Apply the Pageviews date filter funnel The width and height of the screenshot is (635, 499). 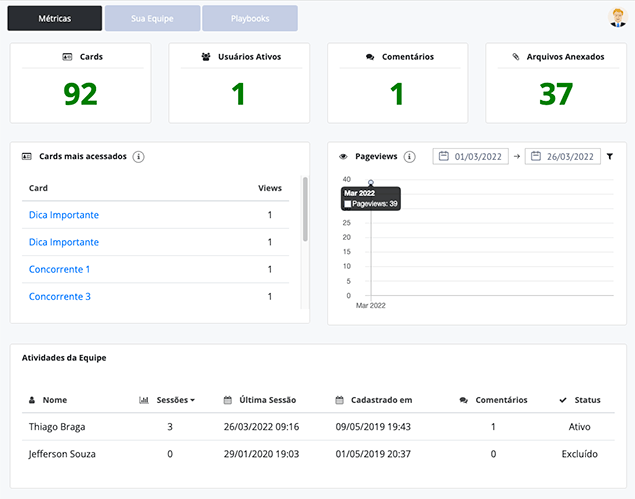[609, 156]
